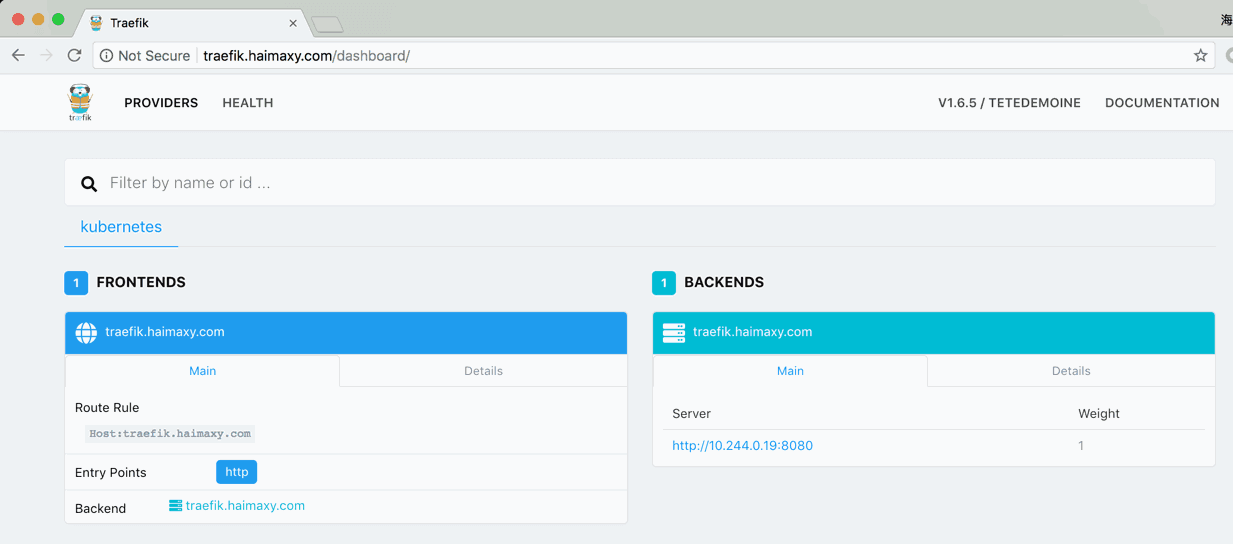Open the PROVIDERS navigation item
1233x544 pixels.
click(x=161, y=103)
